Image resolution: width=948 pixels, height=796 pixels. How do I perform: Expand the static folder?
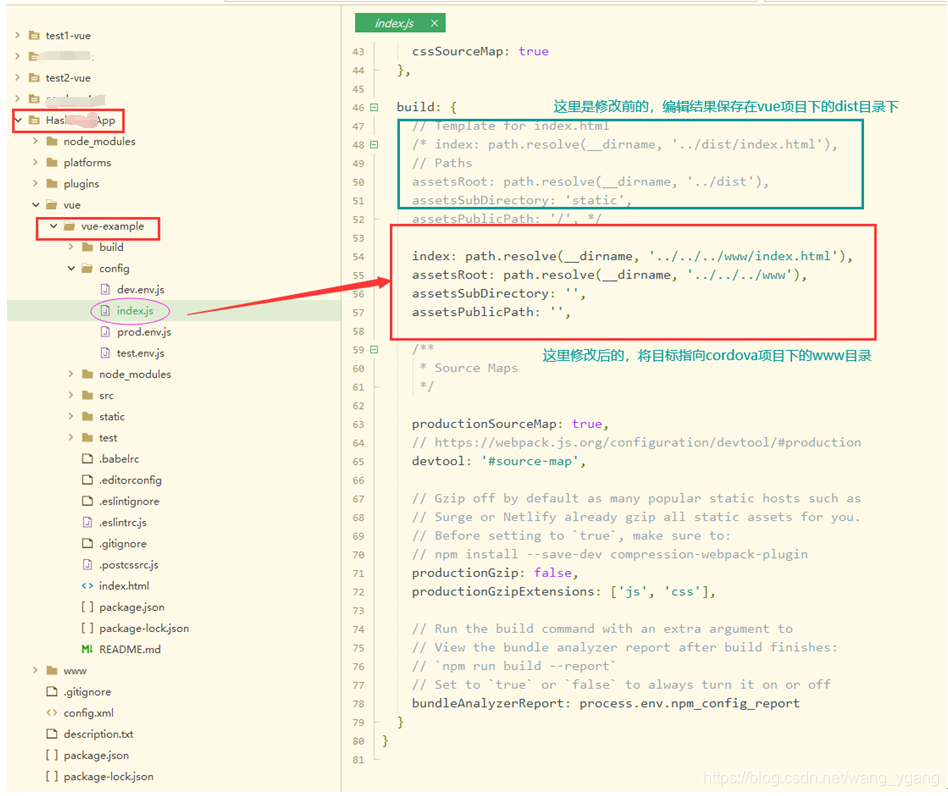(x=71, y=416)
